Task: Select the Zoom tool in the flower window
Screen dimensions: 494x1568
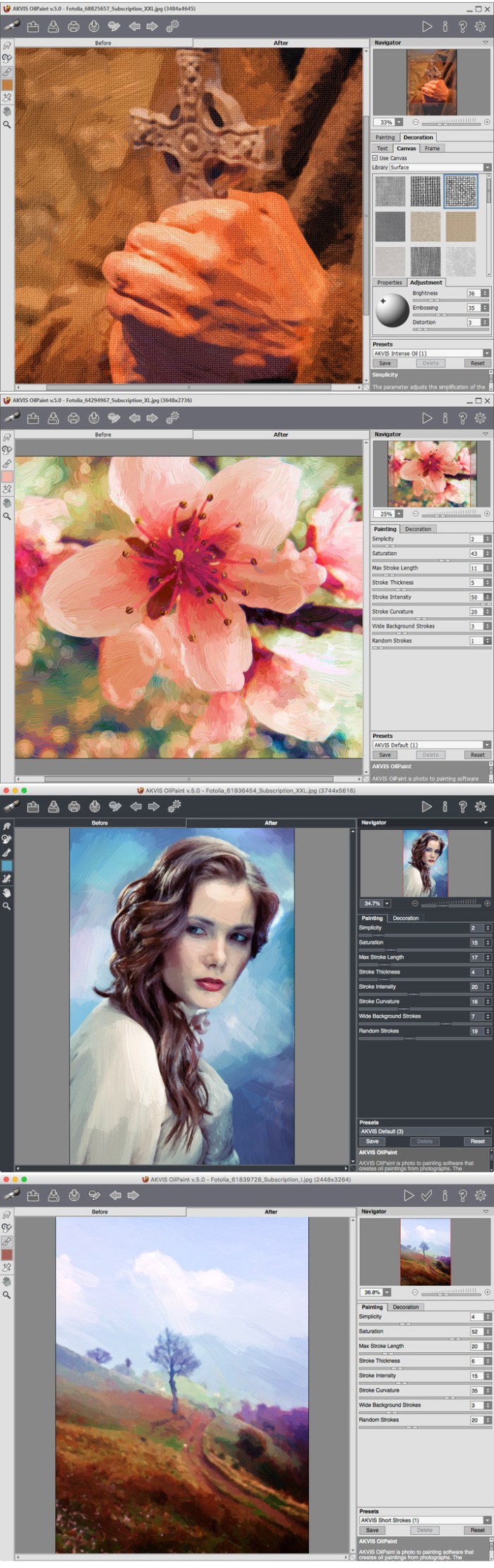Action: pyautogui.click(x=7, y=516)
